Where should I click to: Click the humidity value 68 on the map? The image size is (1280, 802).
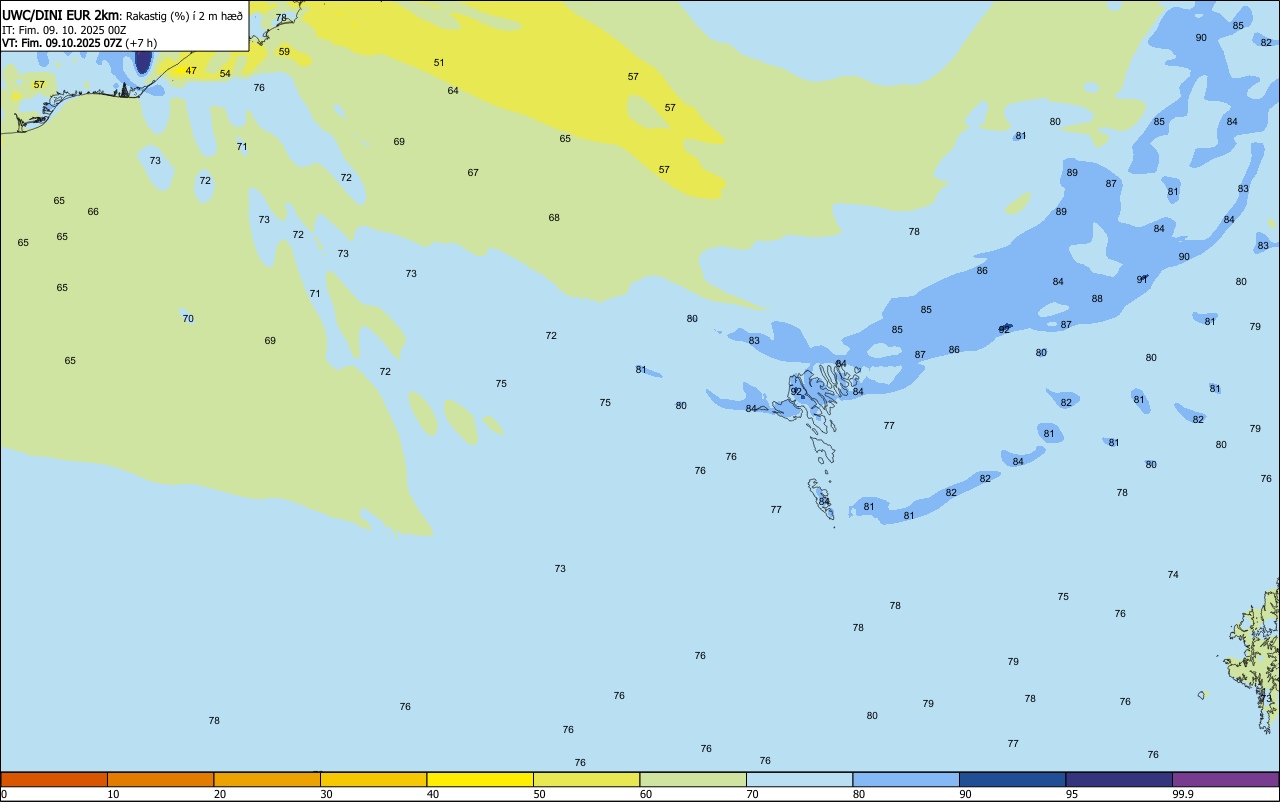pyautogui.click(x=554, y=218)
